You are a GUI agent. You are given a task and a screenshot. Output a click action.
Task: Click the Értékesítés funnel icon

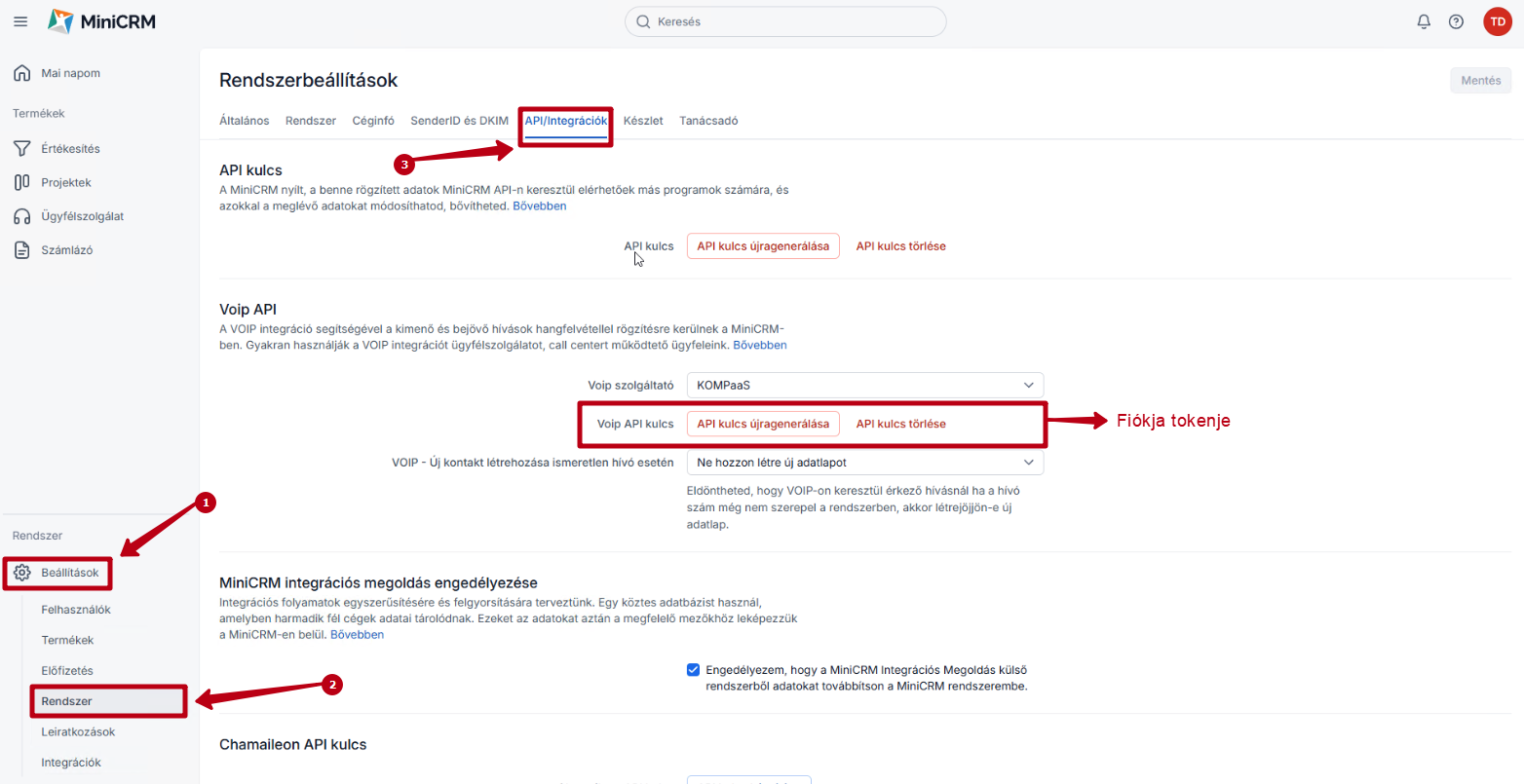(x=22, y=149)
